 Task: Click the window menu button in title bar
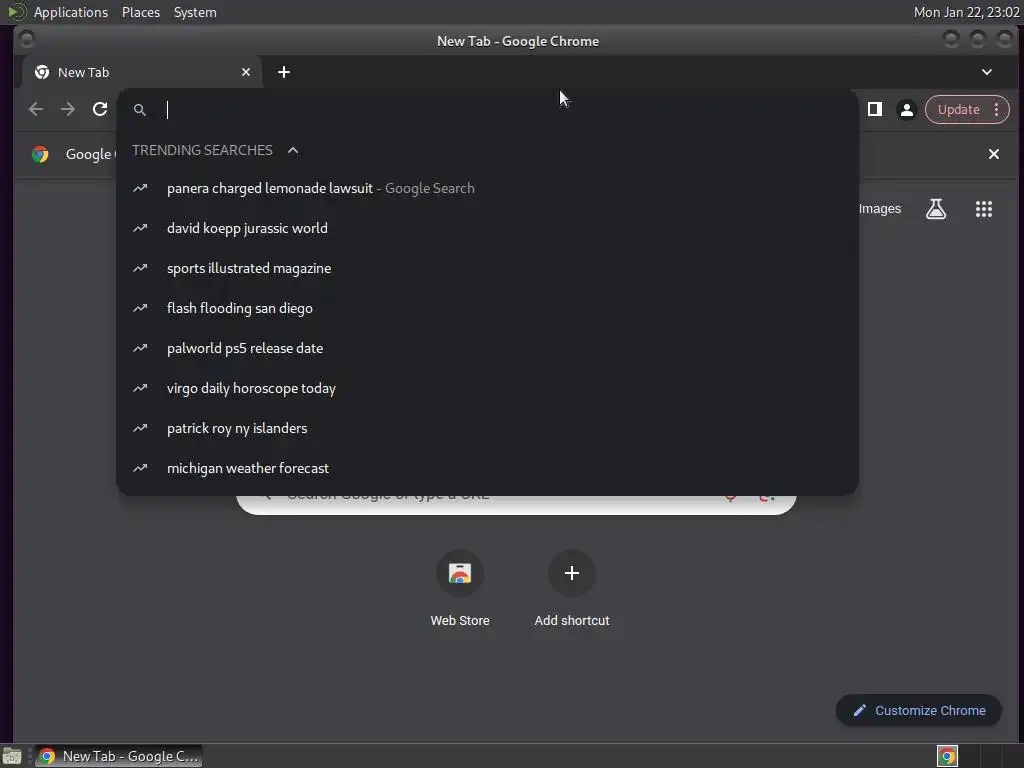[27, 40]
